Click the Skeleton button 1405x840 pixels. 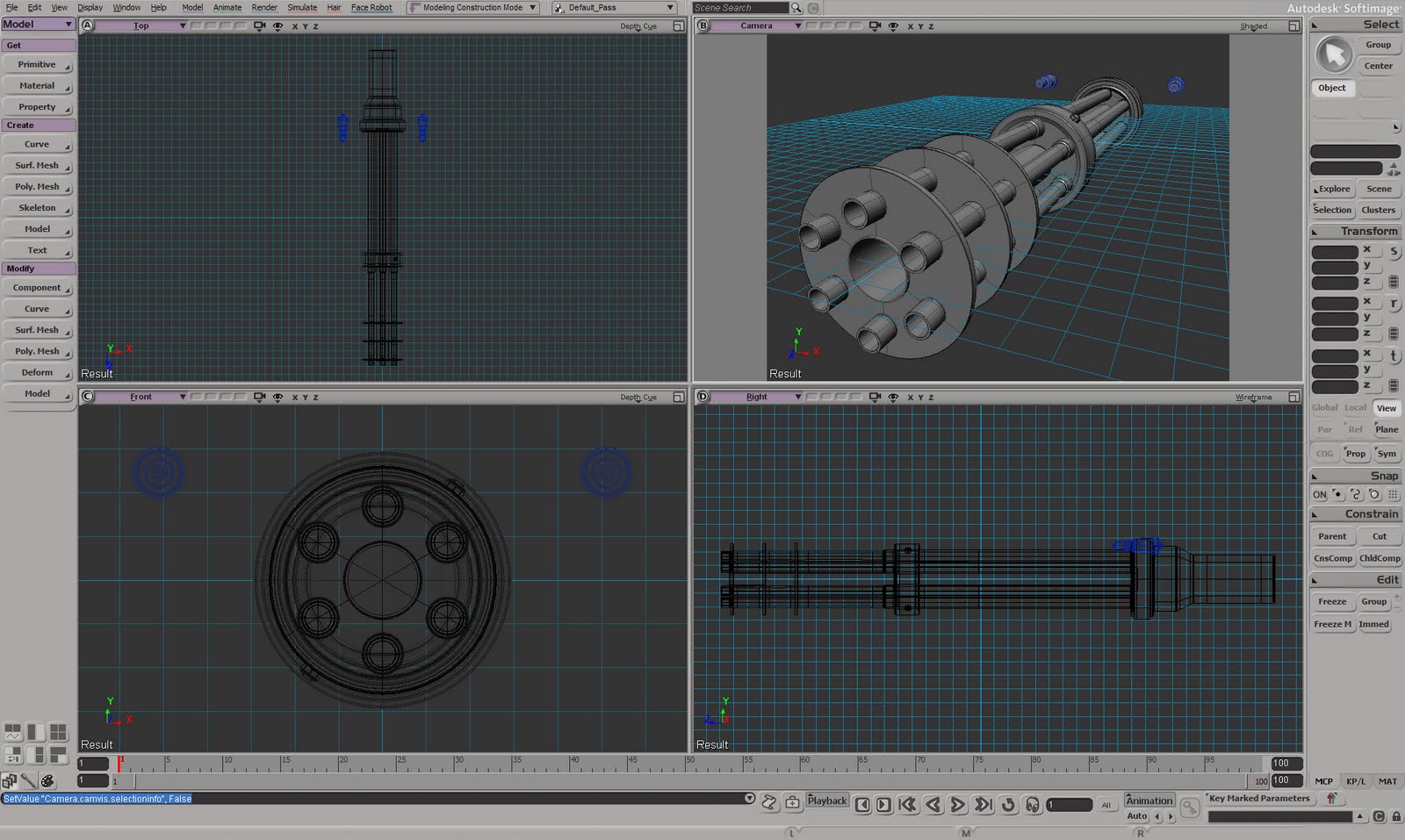pos(38,208)
